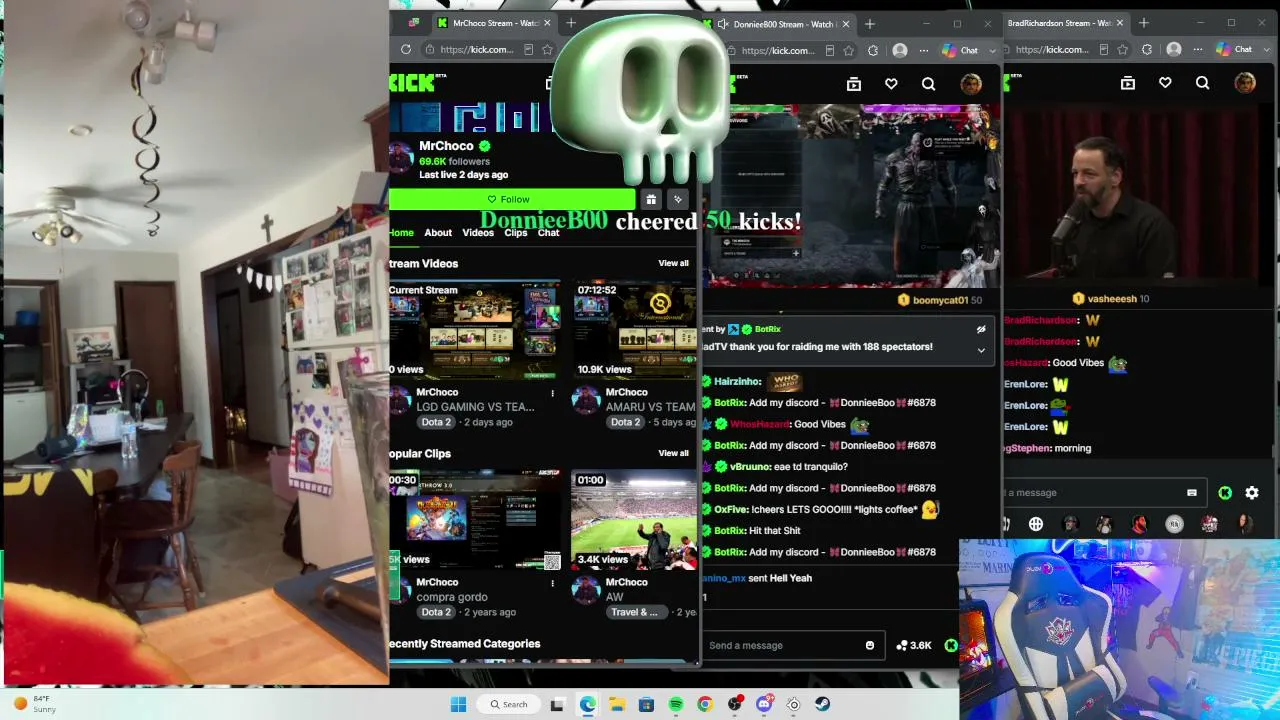Click View all for Stream Videos
Viewport: 1280px width, 720px height.
coord(673,263)
